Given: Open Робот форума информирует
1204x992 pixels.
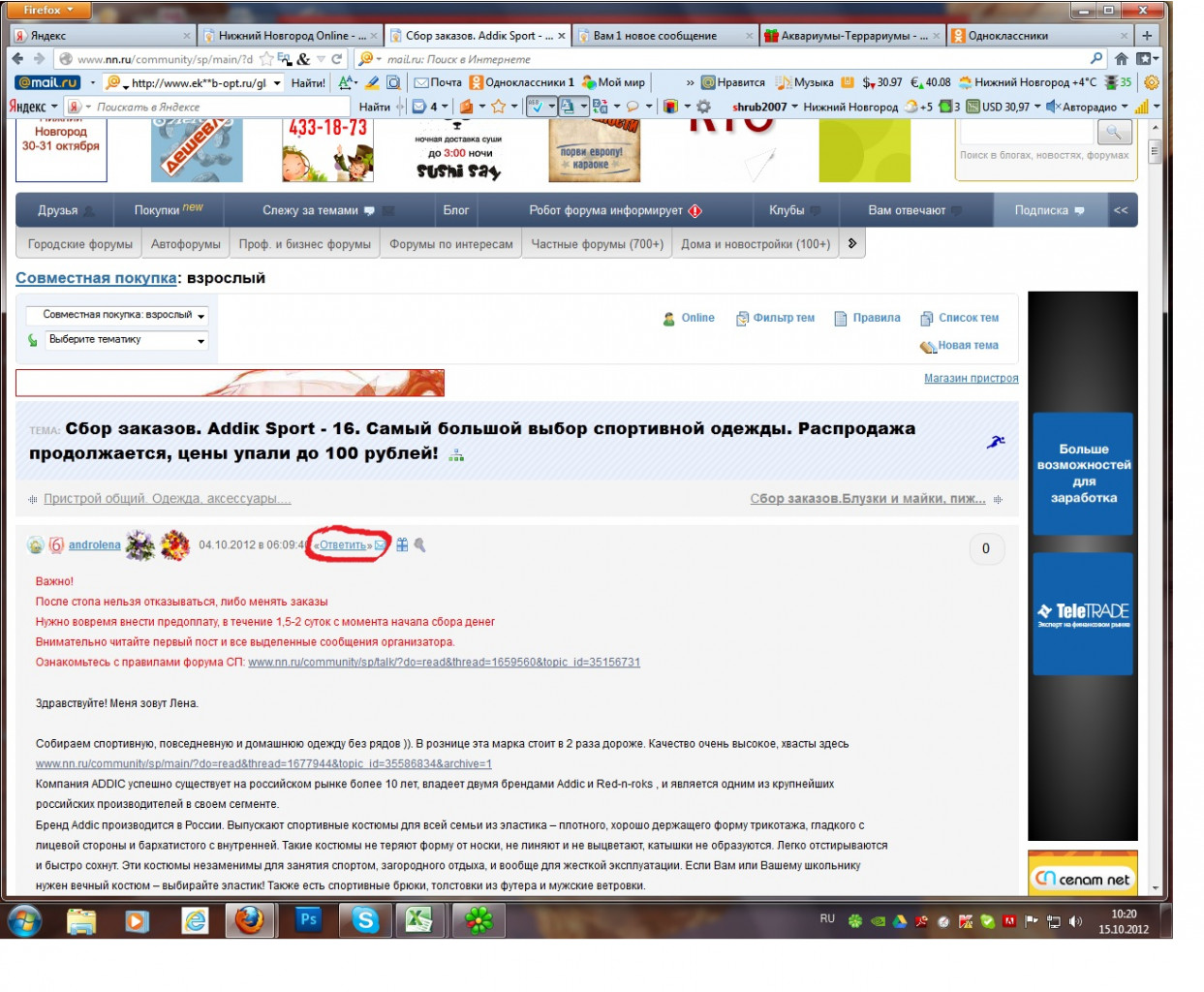Looking at the screenshot, I should point(616,210).
